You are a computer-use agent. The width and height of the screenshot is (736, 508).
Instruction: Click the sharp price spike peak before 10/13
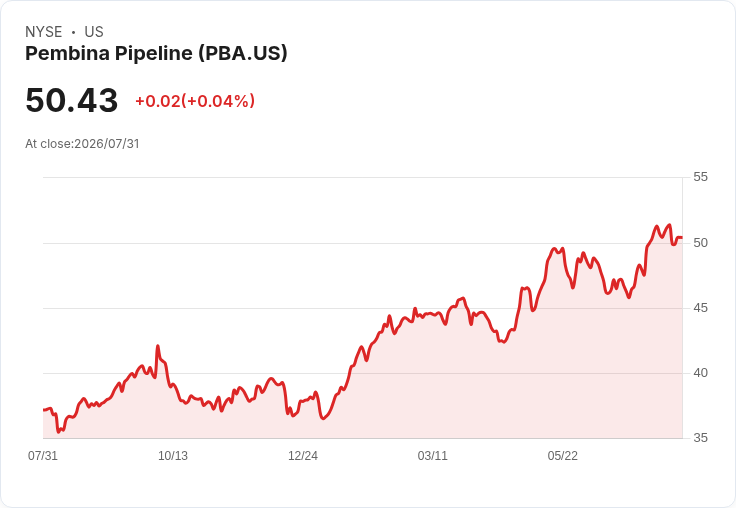click(x=158, y=346)
